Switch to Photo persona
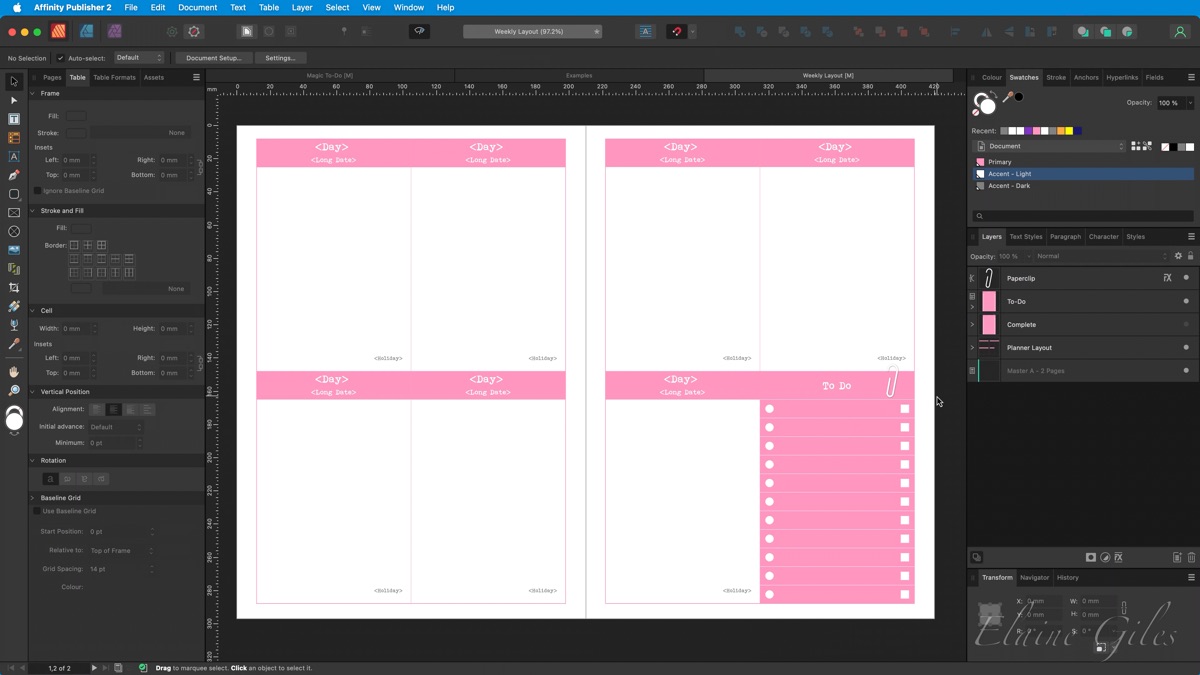1200x675 pixels. coord(115,31)
